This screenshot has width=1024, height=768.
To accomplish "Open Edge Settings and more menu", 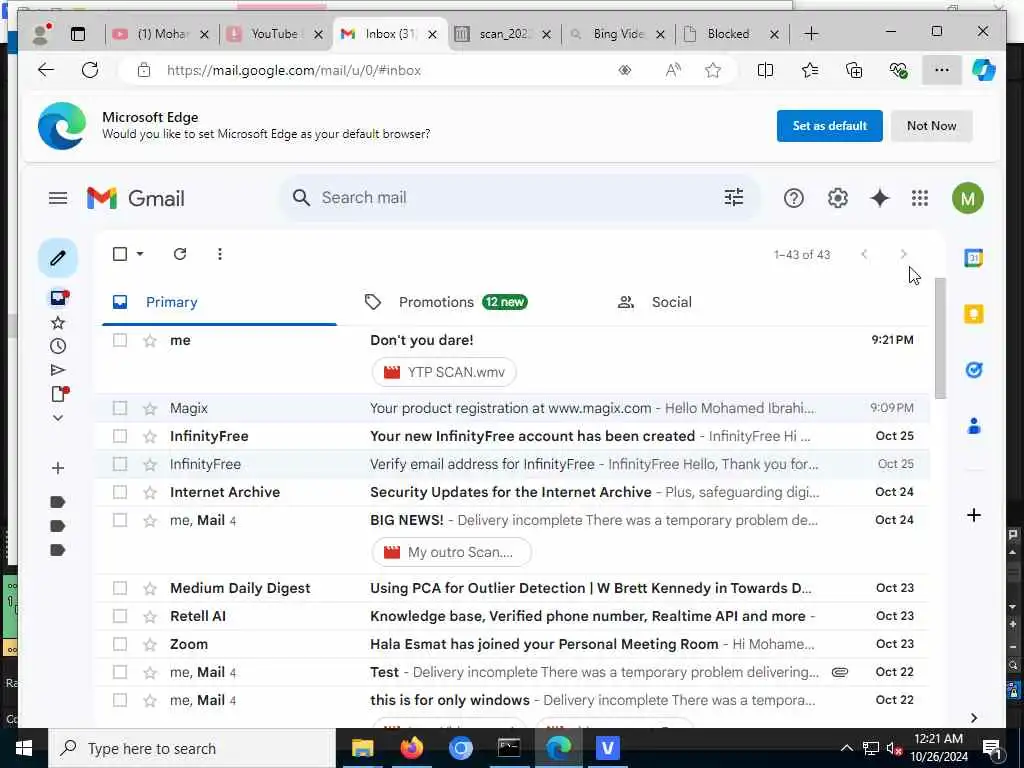I will [941, 70].
